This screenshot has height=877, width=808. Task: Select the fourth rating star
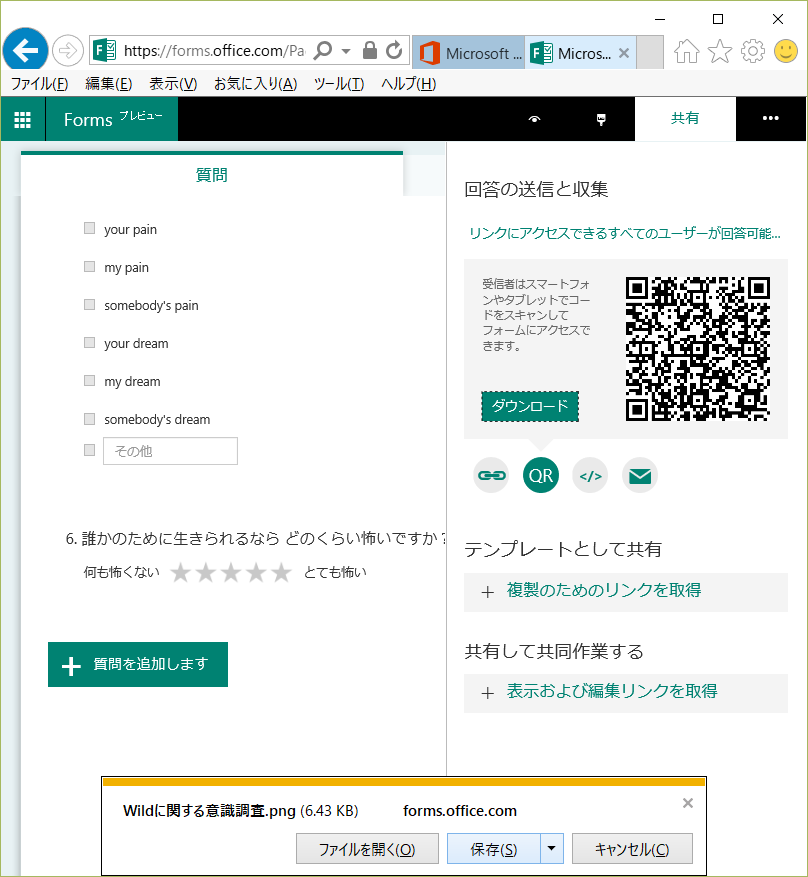coord(256,572)
